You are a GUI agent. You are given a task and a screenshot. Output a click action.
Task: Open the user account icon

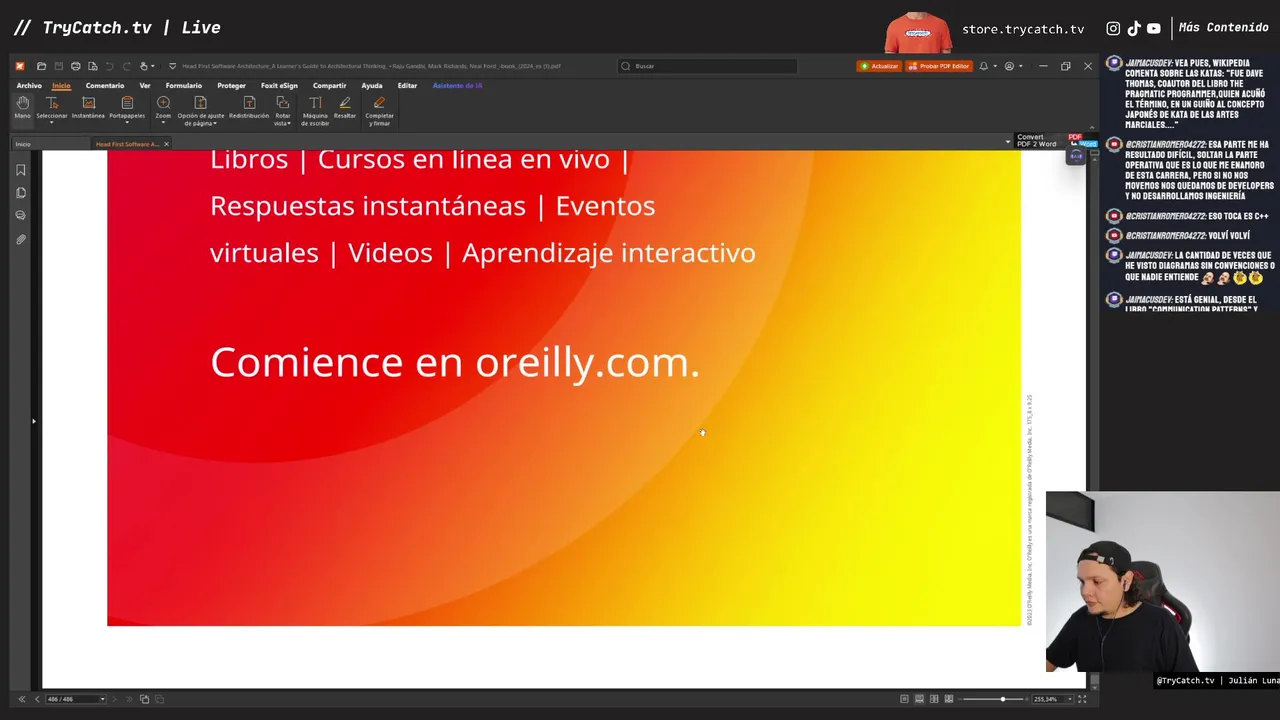[1009, 66]
